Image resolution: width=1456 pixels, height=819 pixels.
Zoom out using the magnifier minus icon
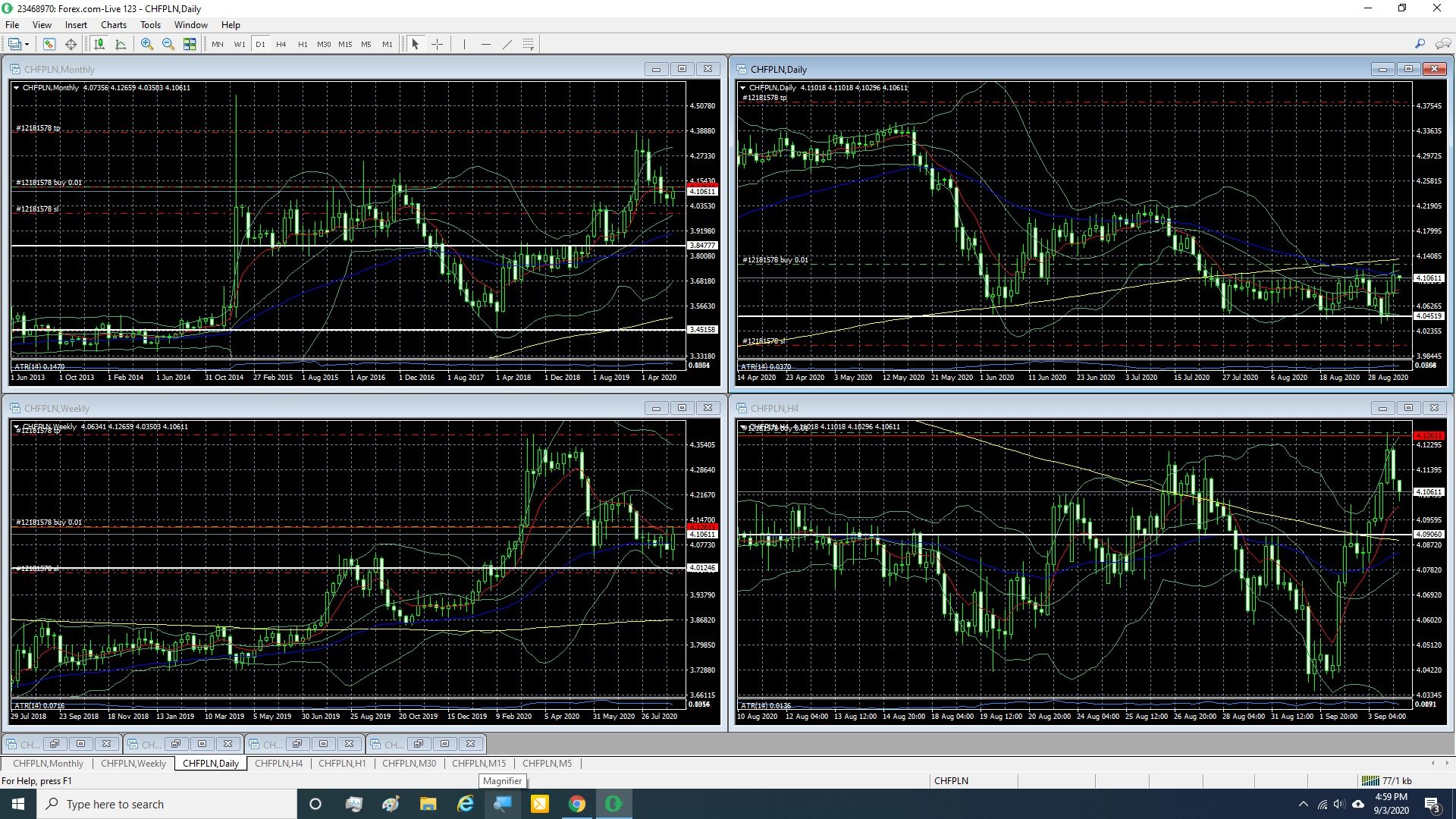(x=168, y=44)
